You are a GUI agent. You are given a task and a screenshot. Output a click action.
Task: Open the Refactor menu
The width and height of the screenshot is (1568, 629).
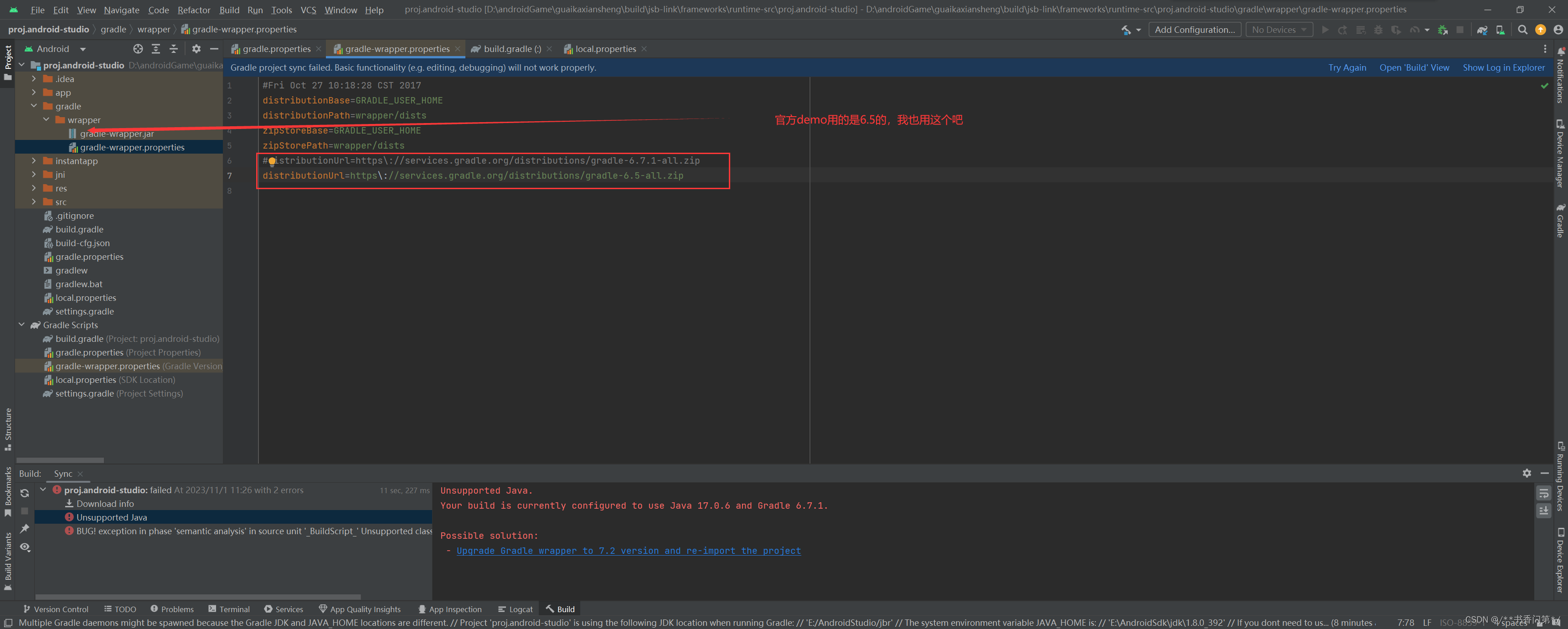tap(194, 10)
